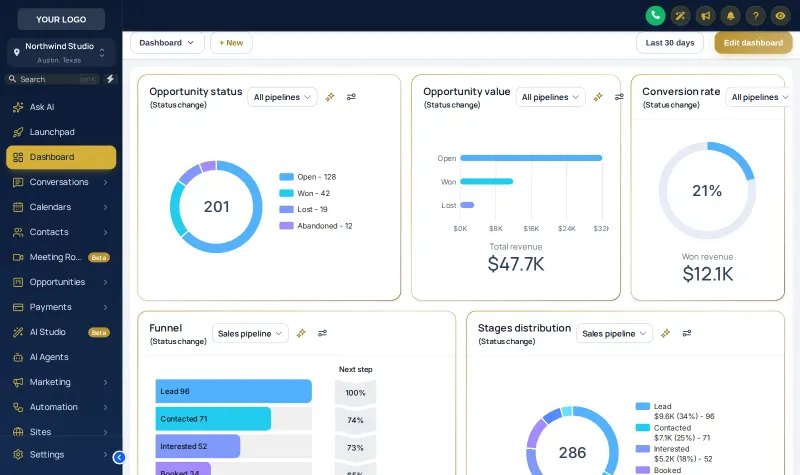
Task: Open All pipelines dropdown on Opportunity value
Action: (x=550, y=97)
